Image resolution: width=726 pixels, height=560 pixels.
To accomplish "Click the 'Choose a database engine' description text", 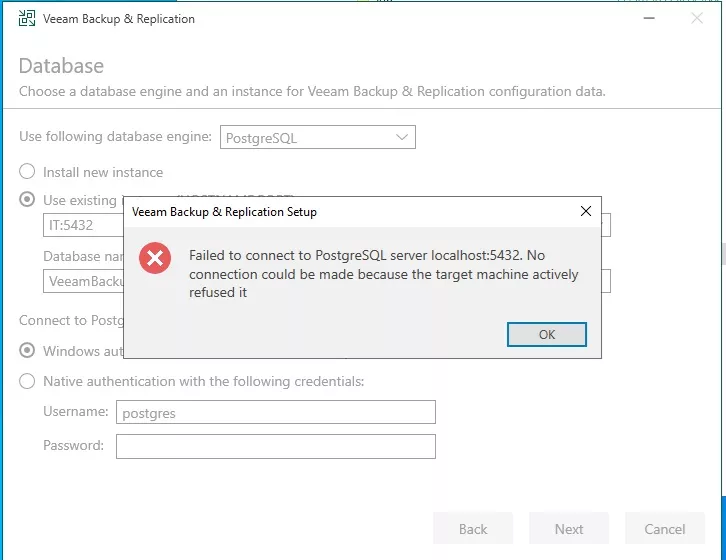I will [312, 91].
